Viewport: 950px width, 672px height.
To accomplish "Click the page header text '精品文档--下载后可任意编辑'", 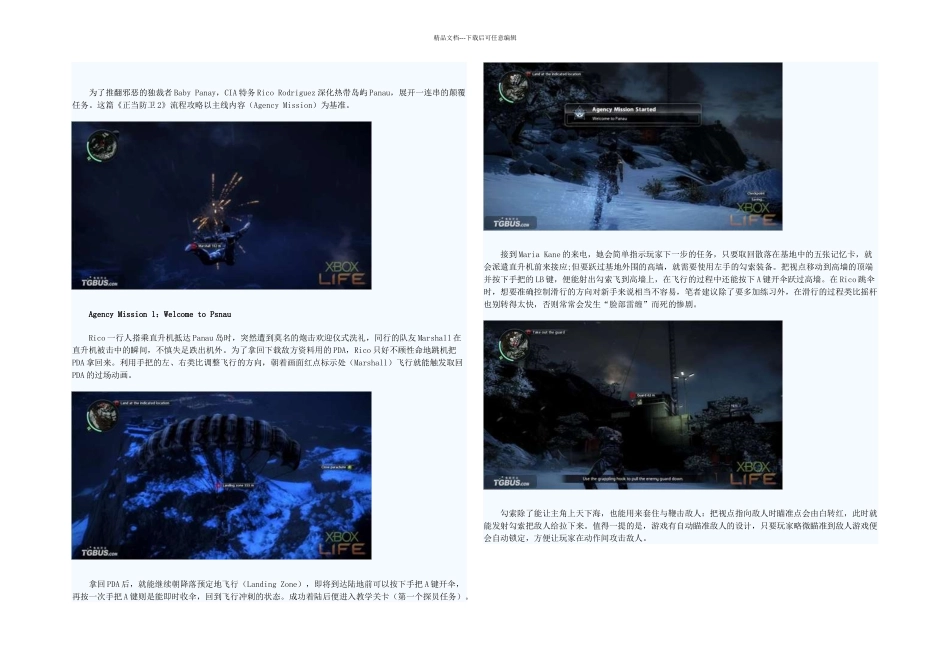I will [x=475, y=38].
